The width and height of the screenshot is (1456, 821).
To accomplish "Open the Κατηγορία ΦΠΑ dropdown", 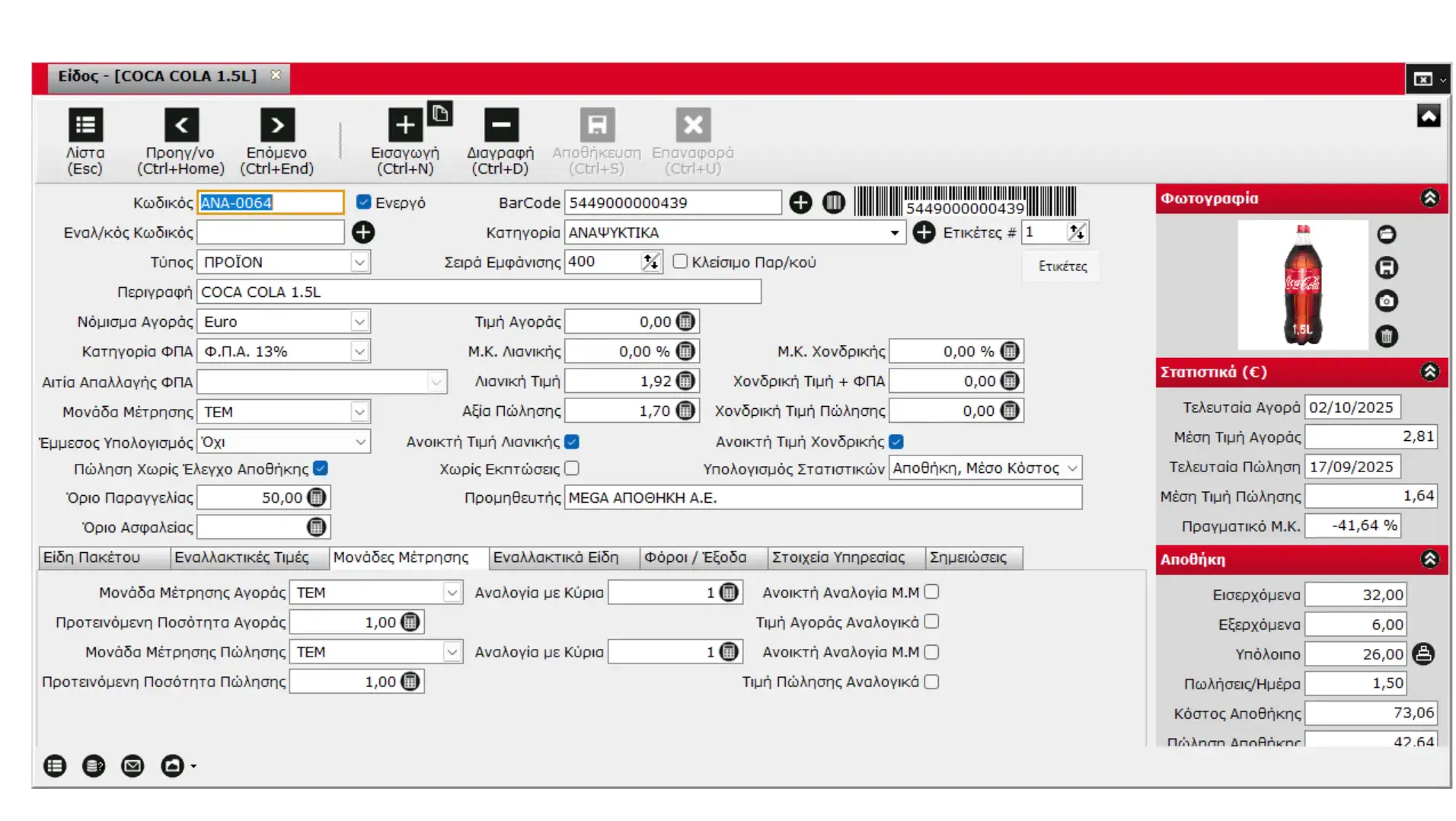I will 359,352.
